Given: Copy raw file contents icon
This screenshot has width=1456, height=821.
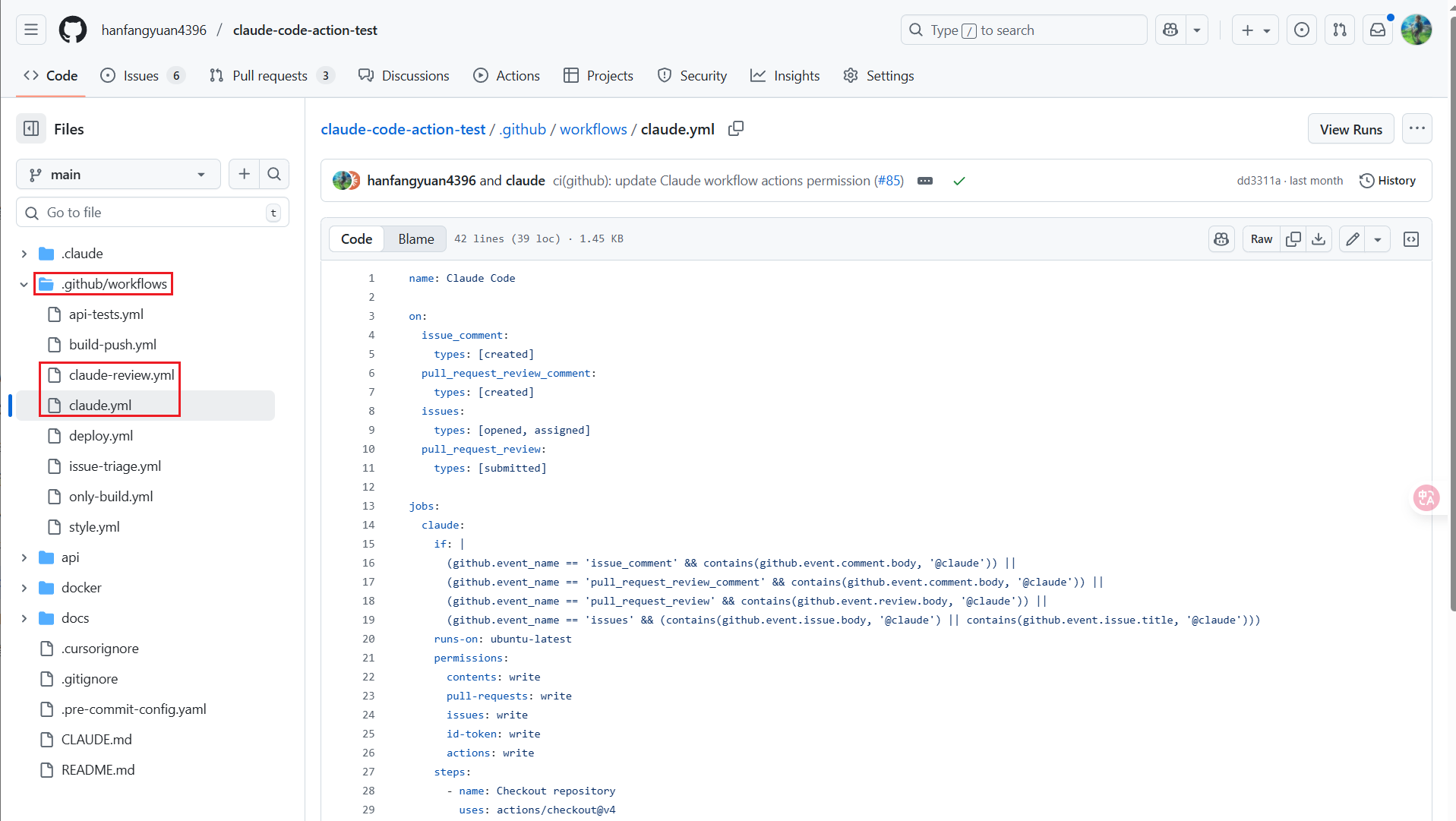Looking at the screenshot, I should [x=1293, y=238].
